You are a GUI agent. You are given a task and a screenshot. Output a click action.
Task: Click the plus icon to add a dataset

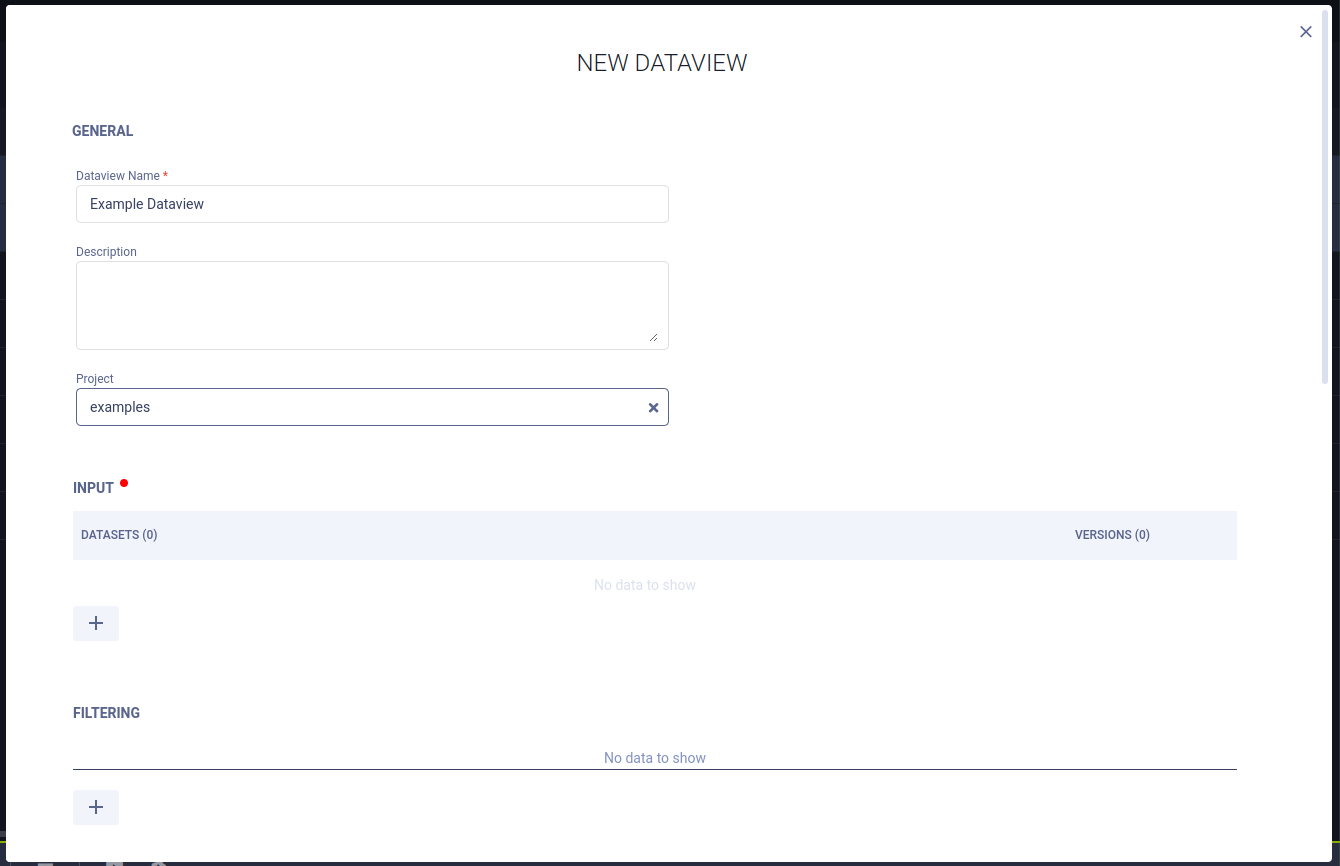click(x=96, y=623)
